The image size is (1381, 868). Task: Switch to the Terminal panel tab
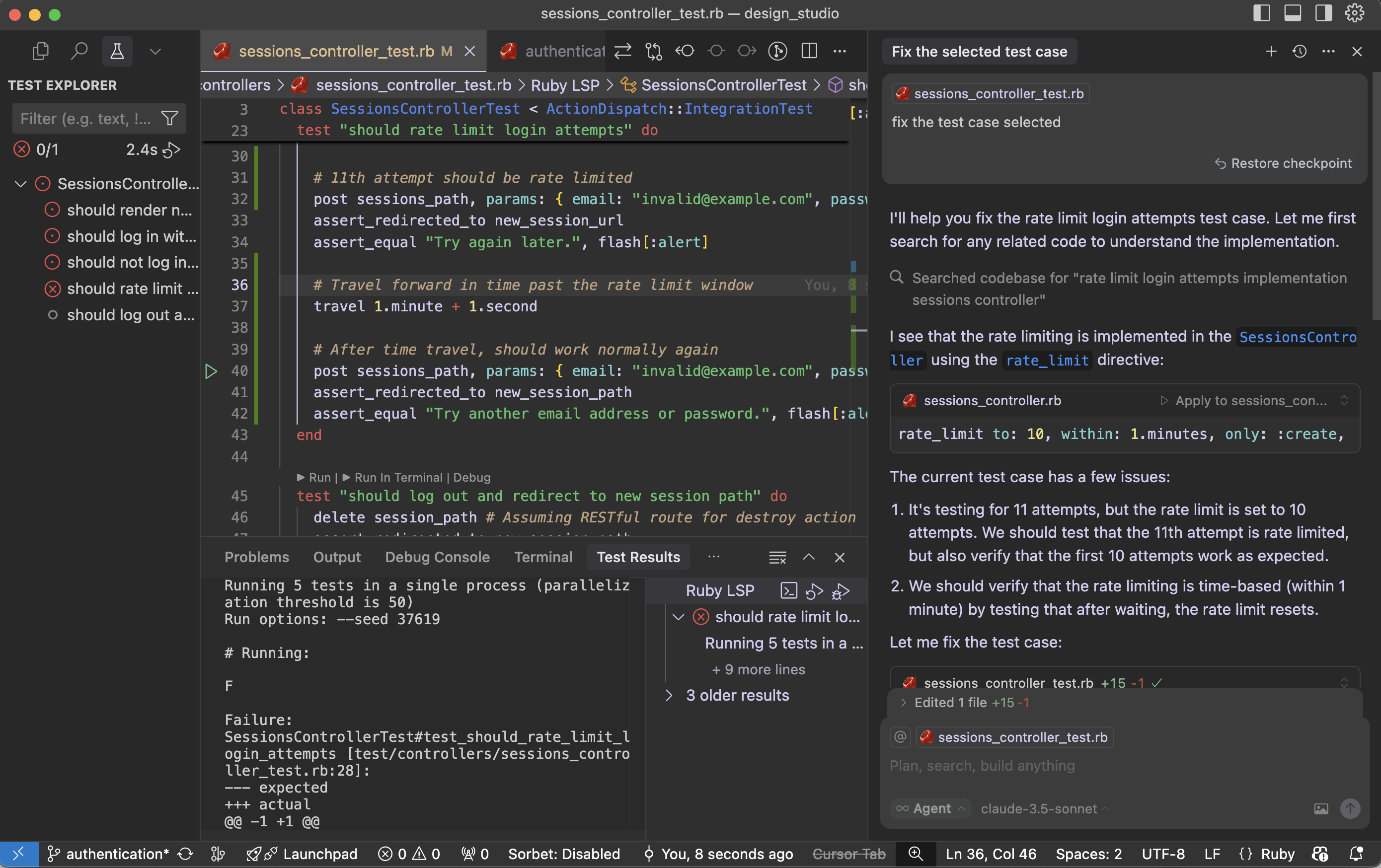(x=542, y=557)
